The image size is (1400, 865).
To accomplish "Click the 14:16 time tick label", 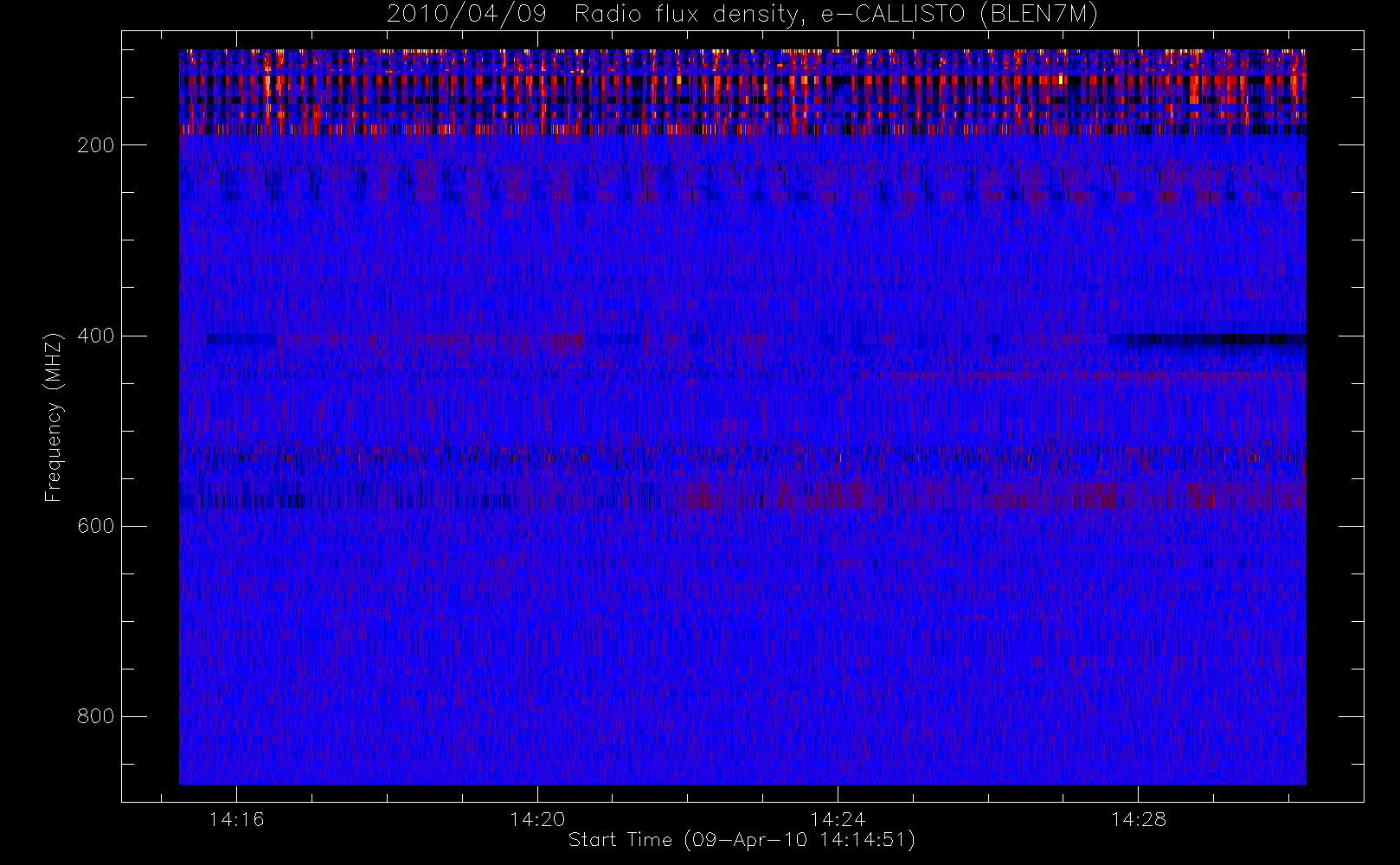I will click(236, 819).
